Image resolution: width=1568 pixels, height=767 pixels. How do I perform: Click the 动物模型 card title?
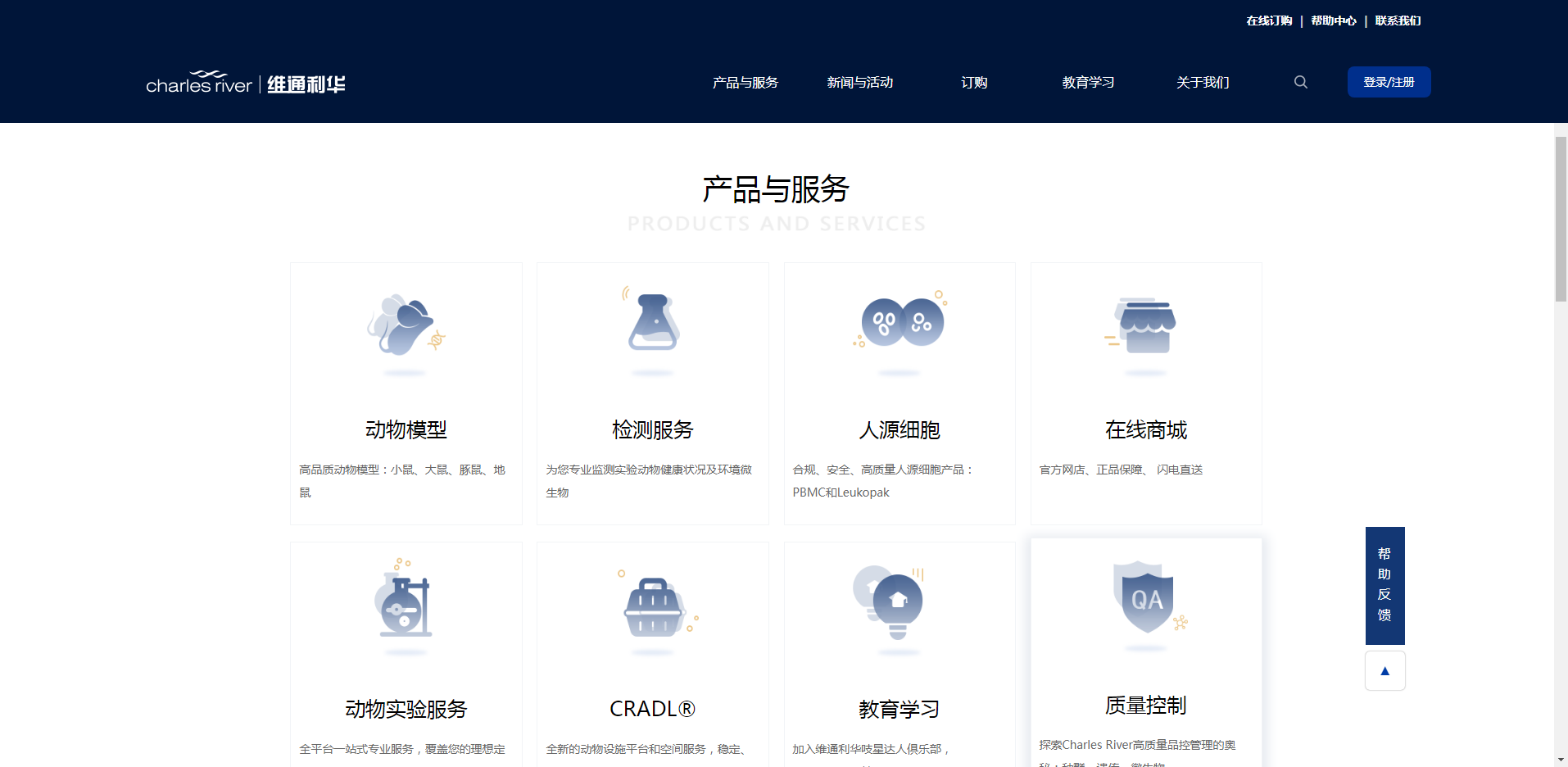click(x=406, y=429)
